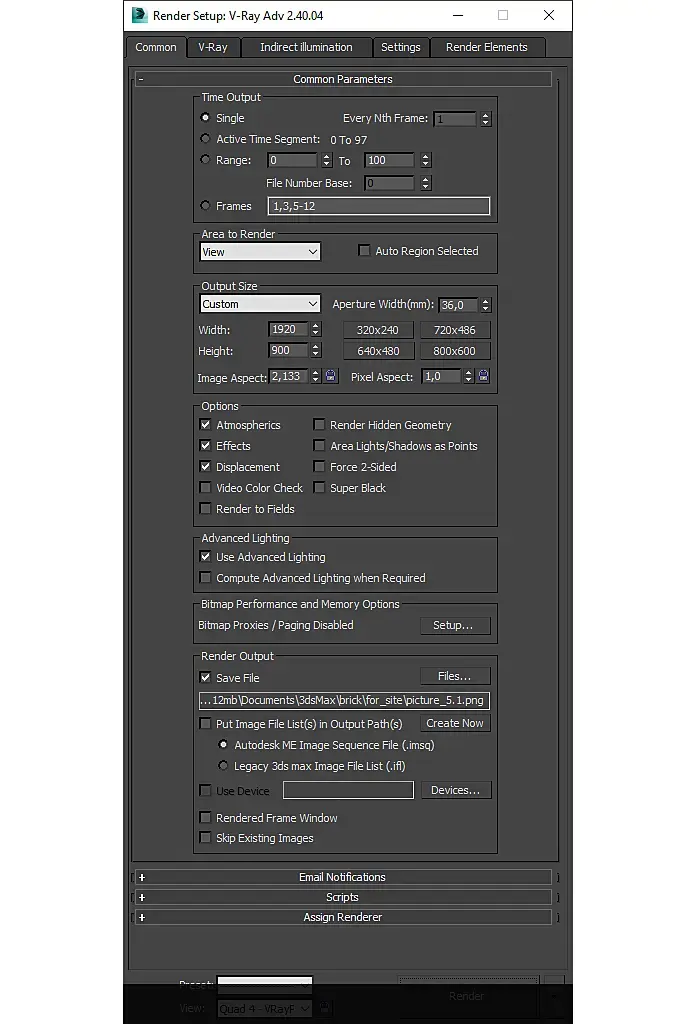Select Legacy 3ds max Image File List
This screenshot has height=1024, width=696.
pyautogui.click(x=223, y=765)
